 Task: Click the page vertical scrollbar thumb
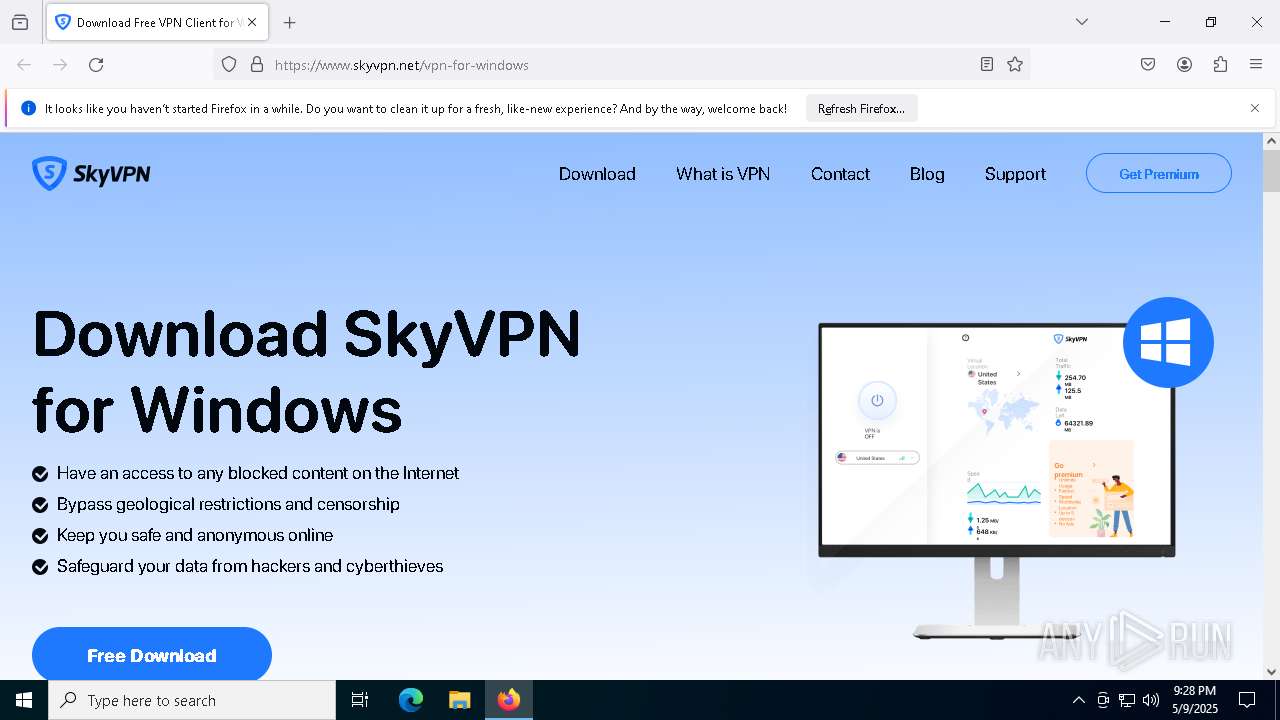point(1271,171)
